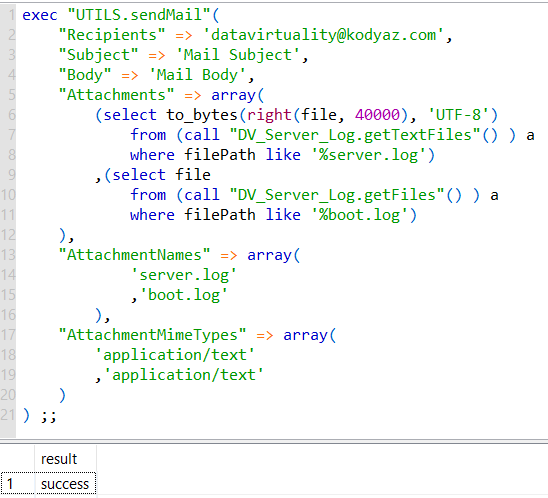Click line number 13 in gutter
548x498 pixels.
(8, 255)
